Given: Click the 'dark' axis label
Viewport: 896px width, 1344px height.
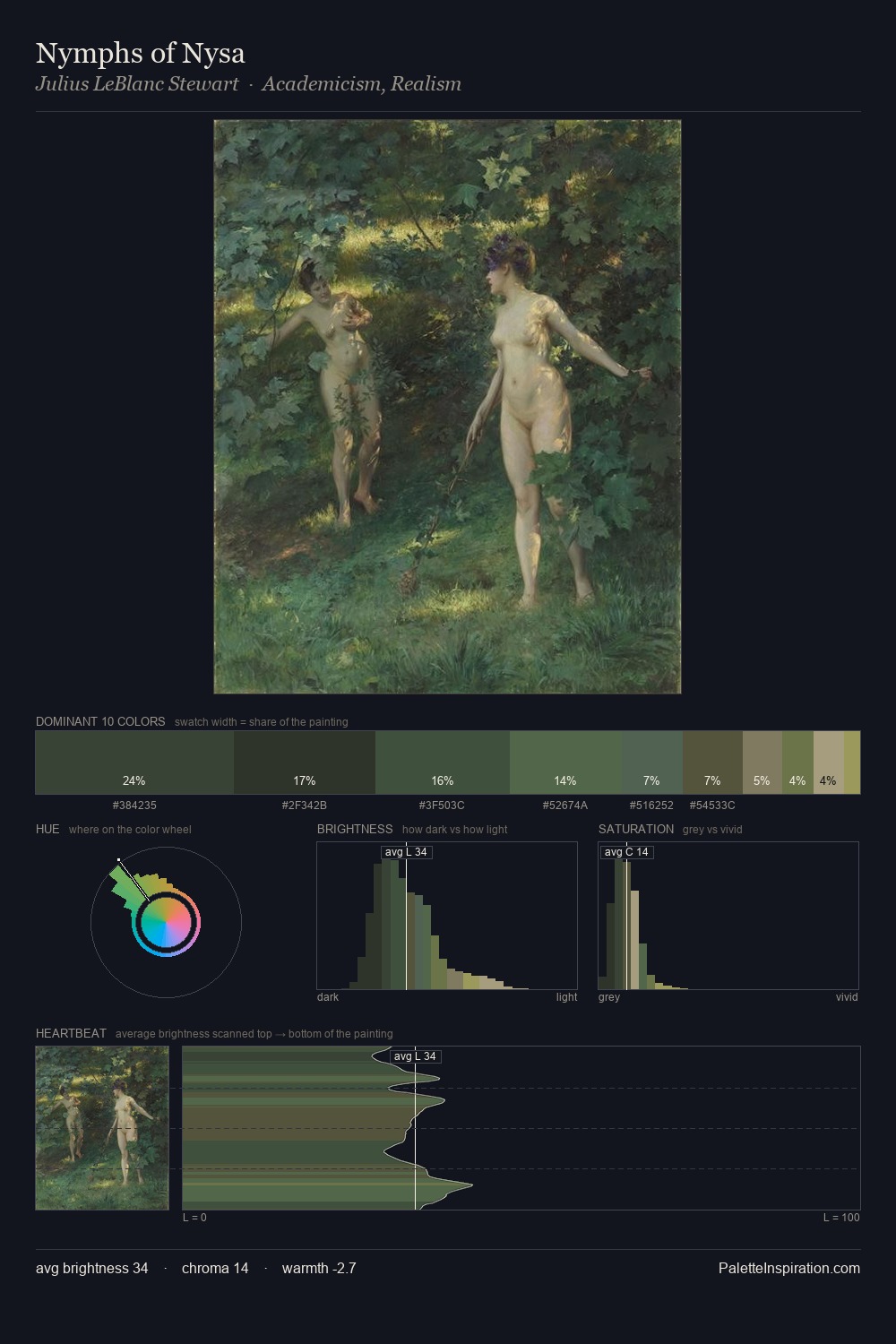Looking at the screenshot, I should pyautogui.click(x=328, y=997).
